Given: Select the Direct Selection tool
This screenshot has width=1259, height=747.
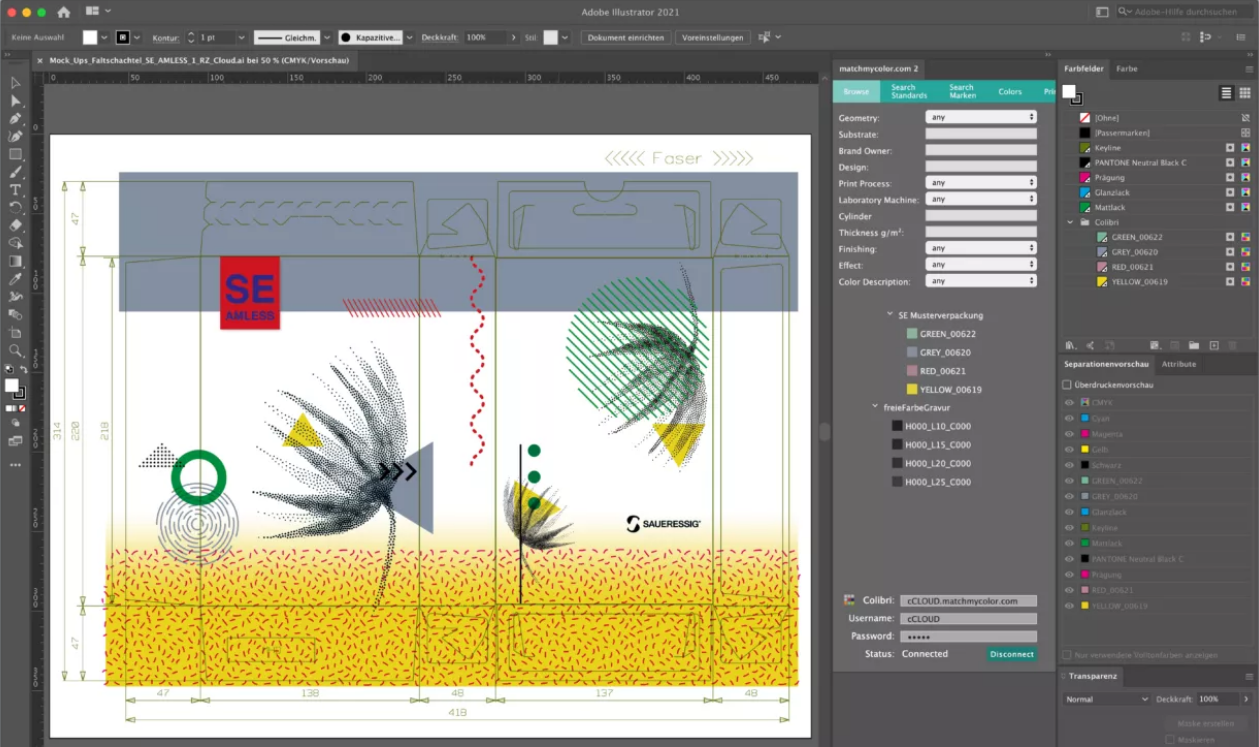Looking at the screenshot, I should 15,101.
